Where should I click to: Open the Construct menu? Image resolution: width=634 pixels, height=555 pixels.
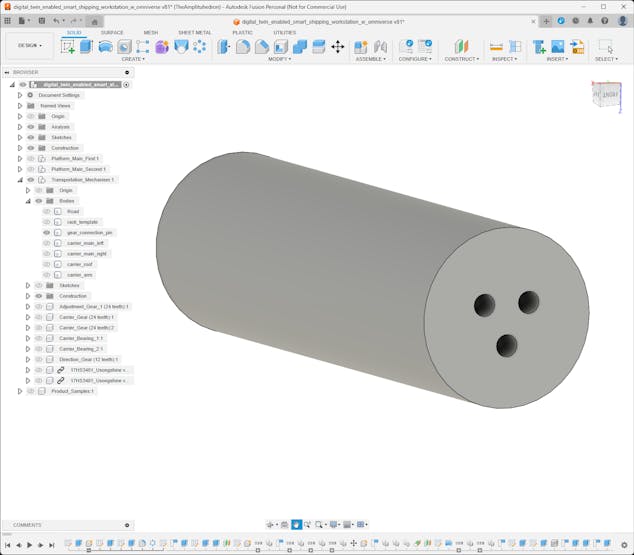click(461, 59)
